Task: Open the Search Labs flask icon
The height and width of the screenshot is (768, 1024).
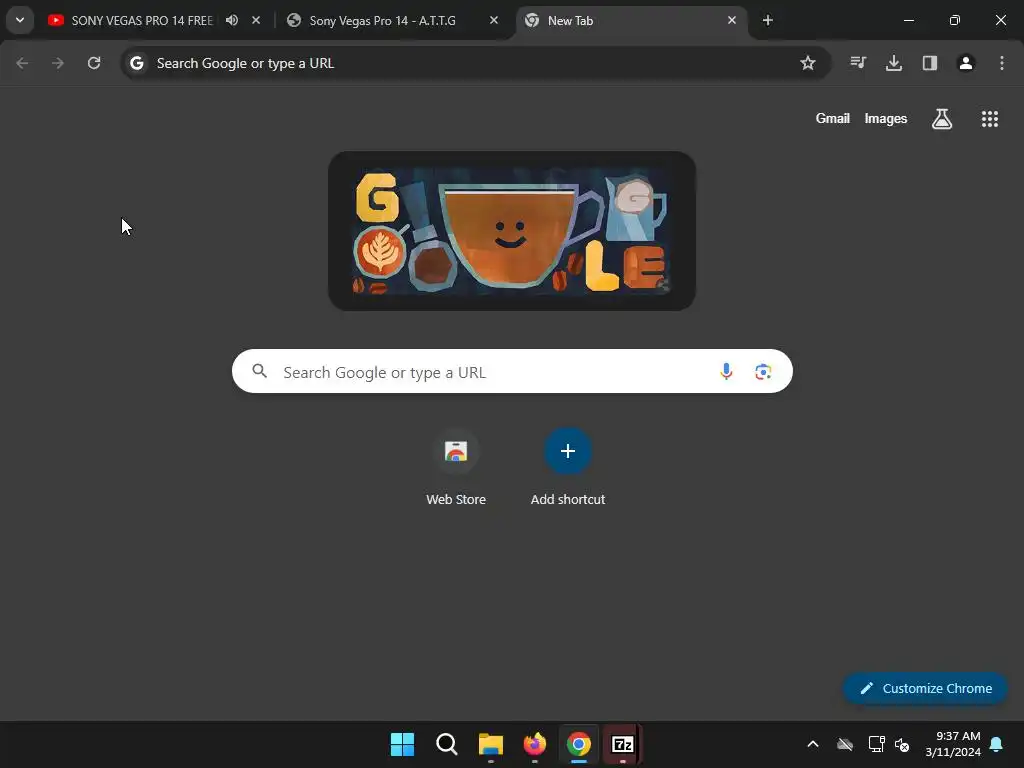Action: click(x=942, y=119)
